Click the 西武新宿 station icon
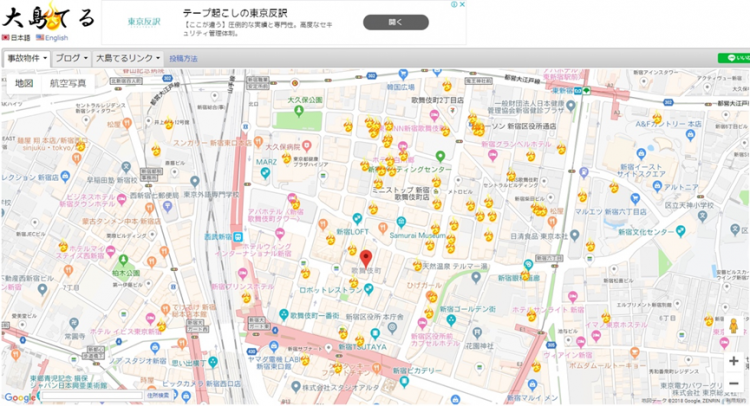 (x=237, y=236)
